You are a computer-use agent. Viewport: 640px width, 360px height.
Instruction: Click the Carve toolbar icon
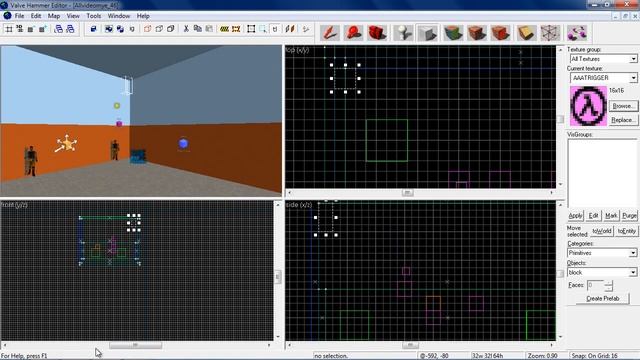[x=93, y=29]
